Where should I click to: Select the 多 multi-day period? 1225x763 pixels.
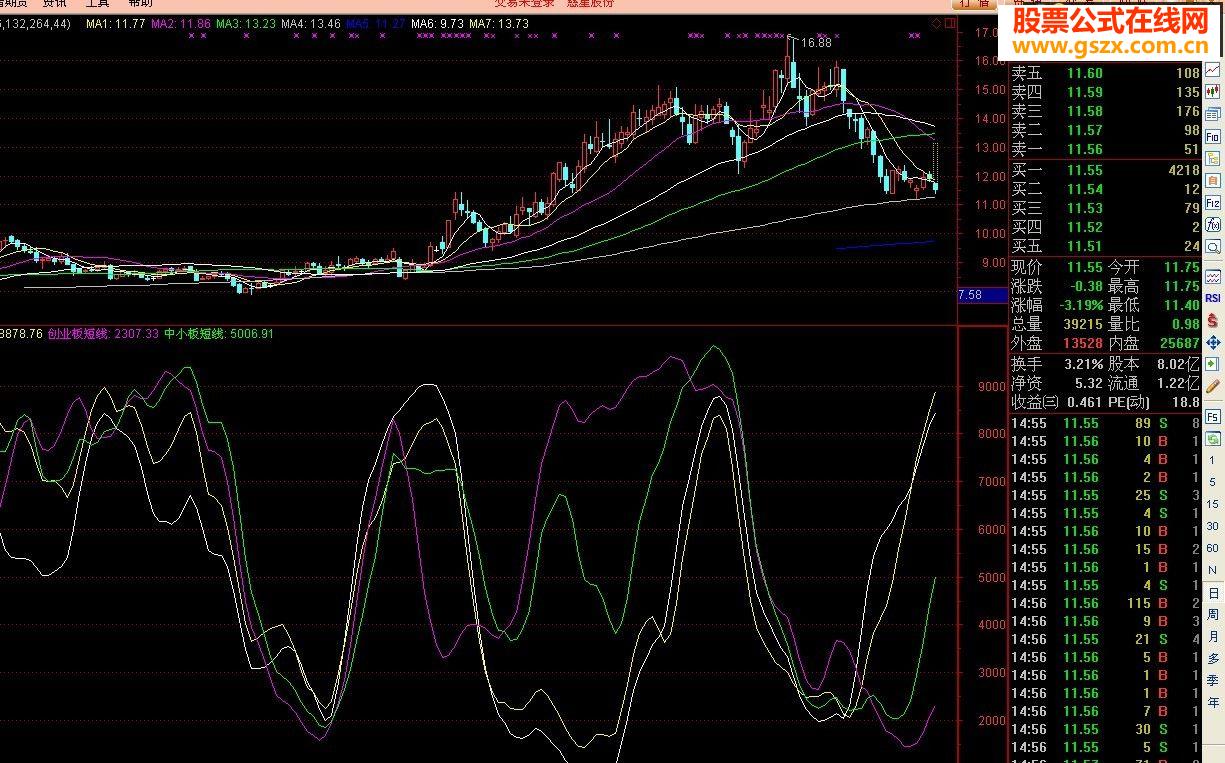pyautogui.click(x=1213, y=658)
